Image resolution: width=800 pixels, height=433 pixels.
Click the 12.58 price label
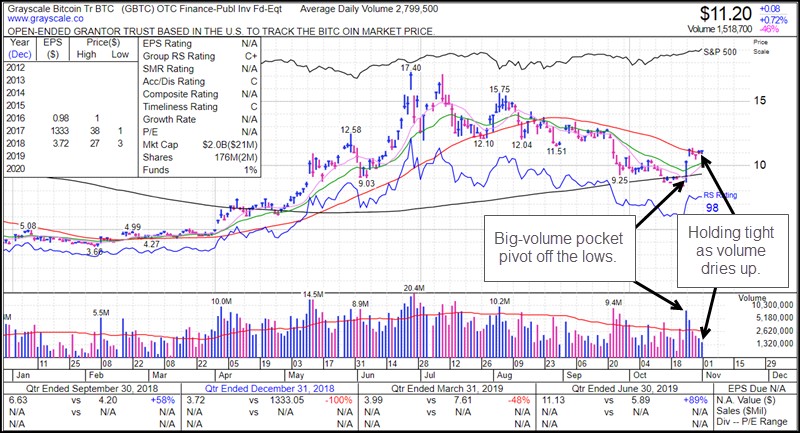tap(351, 130)
